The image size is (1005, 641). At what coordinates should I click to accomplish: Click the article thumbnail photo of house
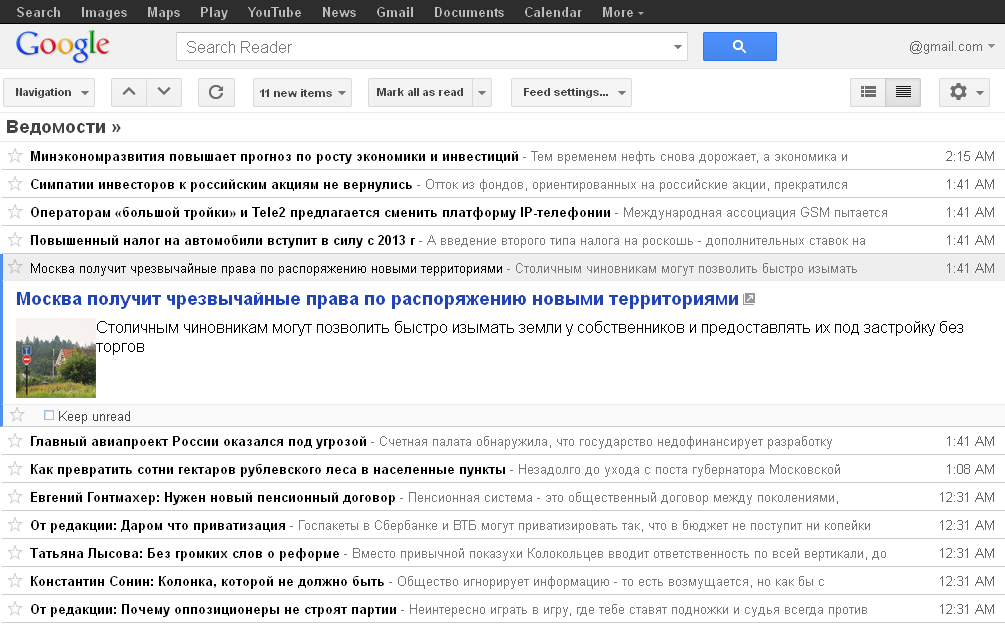click(x=56, y=358)
